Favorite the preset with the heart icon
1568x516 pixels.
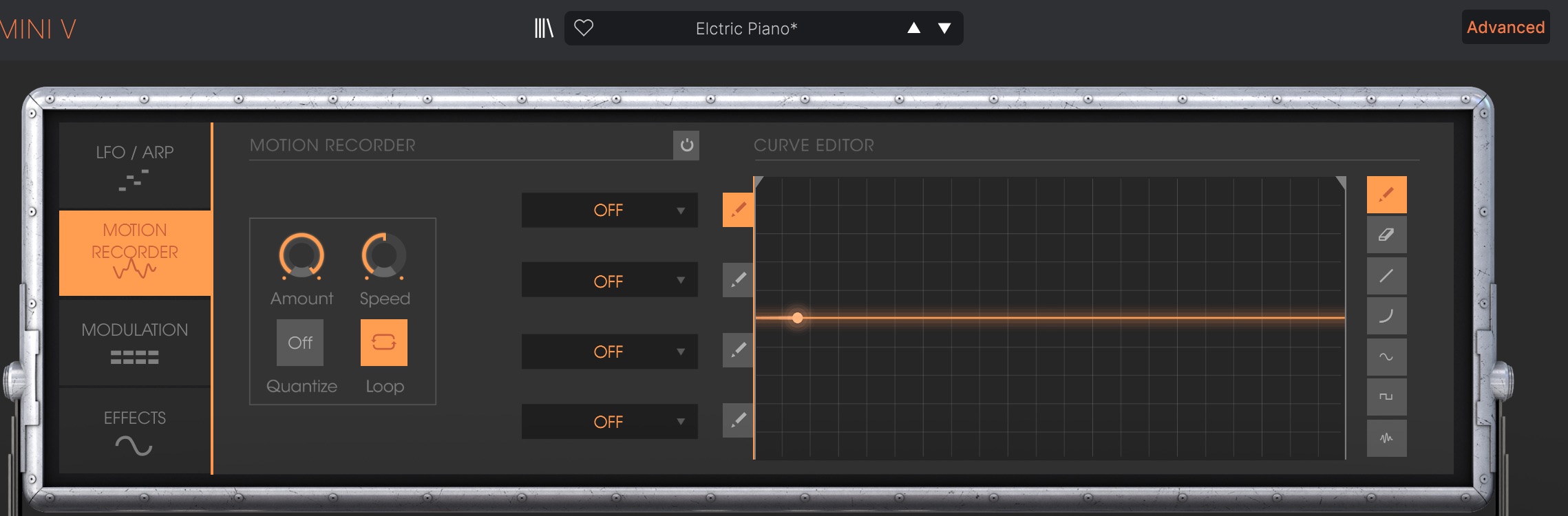click(x=584, y=28)
